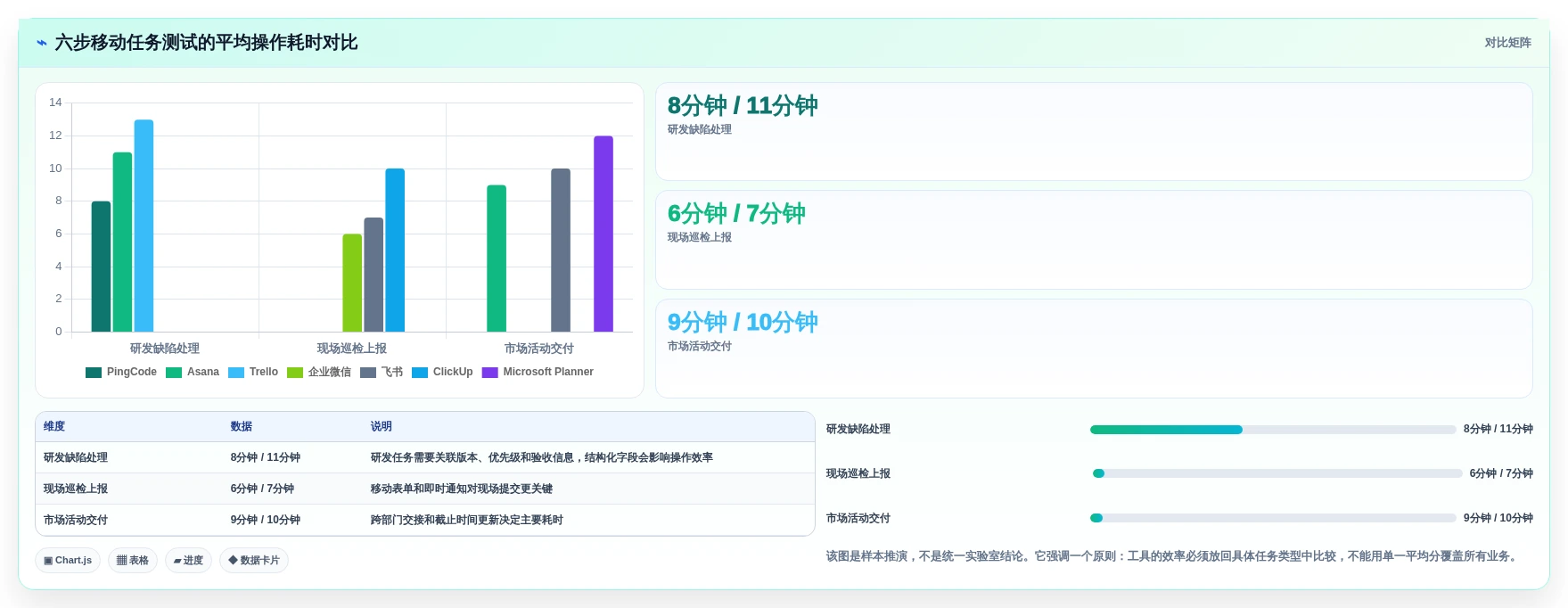Click the blue icon beside the dashboard title
The image size is (1568, 608).
click(x=41, y=43)
